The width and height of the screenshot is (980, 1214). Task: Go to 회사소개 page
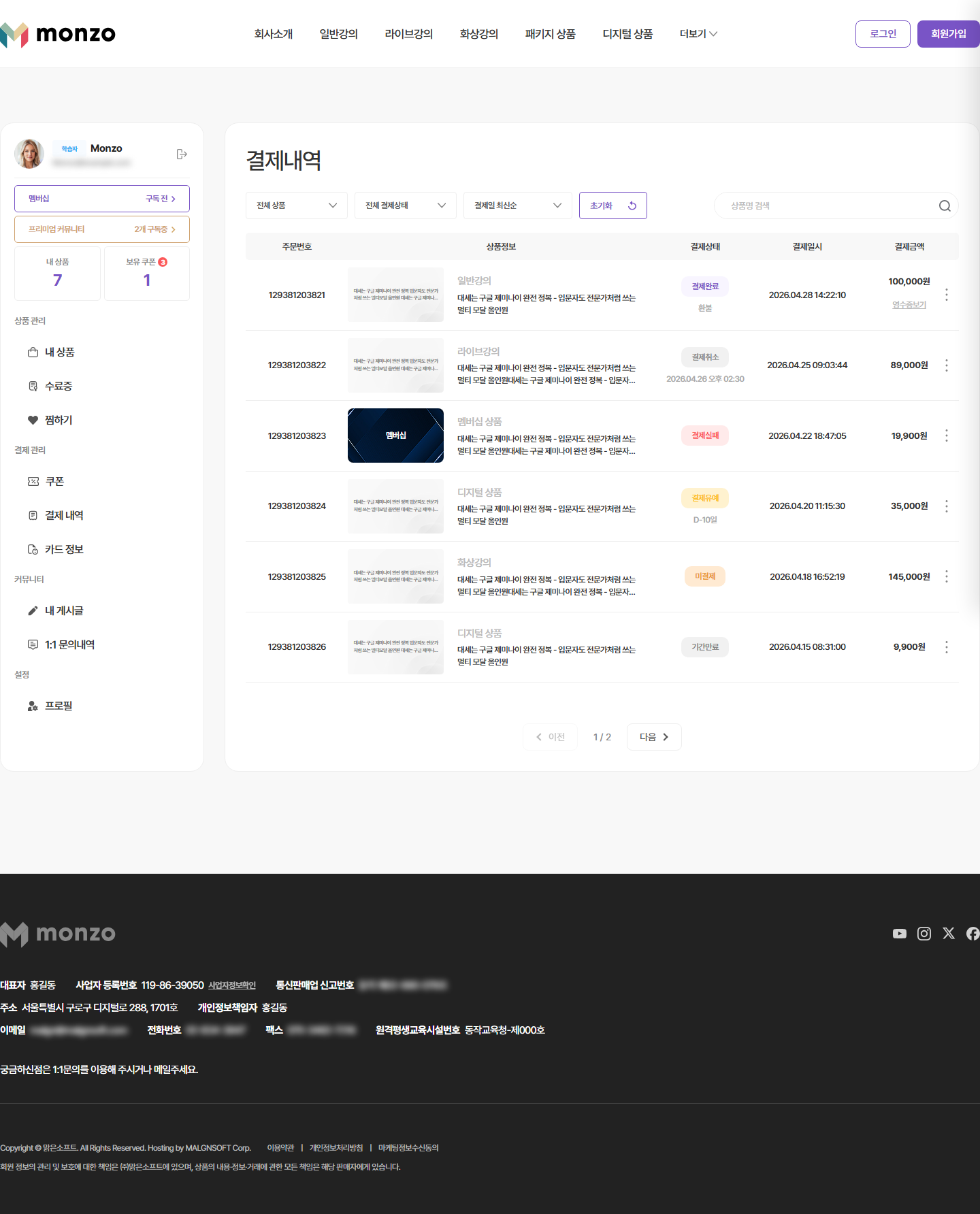(274, 34)
